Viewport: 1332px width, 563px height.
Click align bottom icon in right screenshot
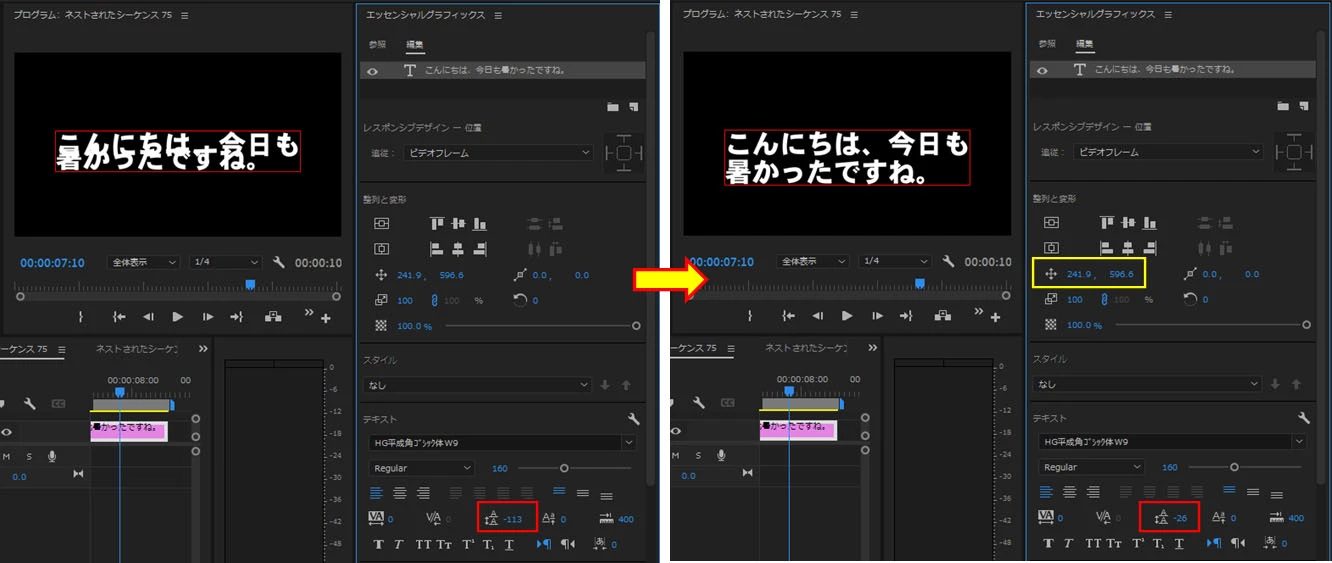pyautogui.click(x=1150, y=223)
